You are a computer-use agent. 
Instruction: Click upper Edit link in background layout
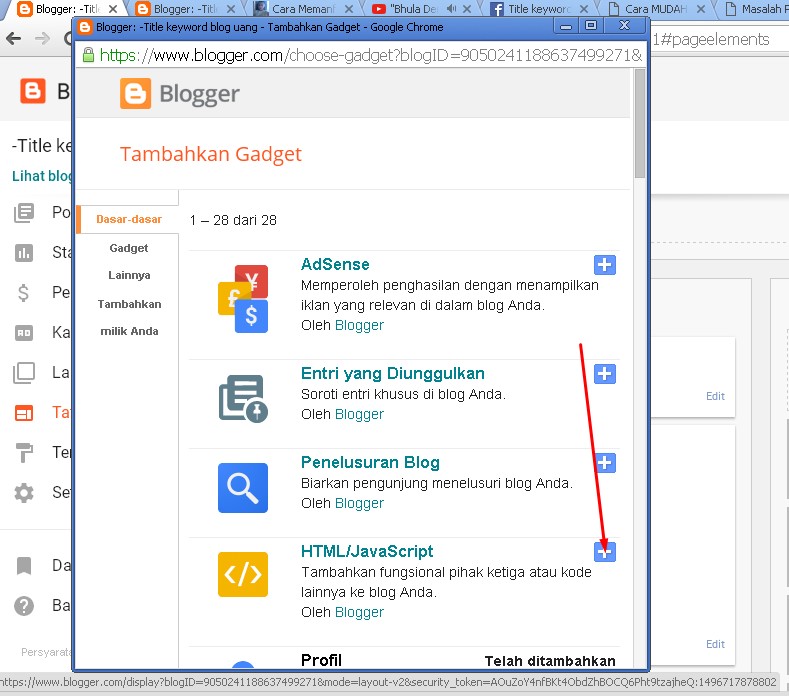715,396
